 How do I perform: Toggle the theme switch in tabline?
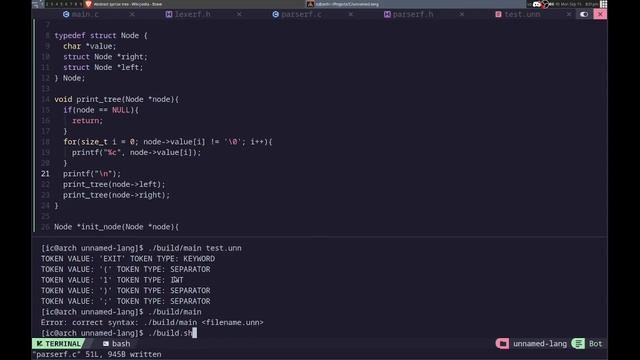click(584, 14)
